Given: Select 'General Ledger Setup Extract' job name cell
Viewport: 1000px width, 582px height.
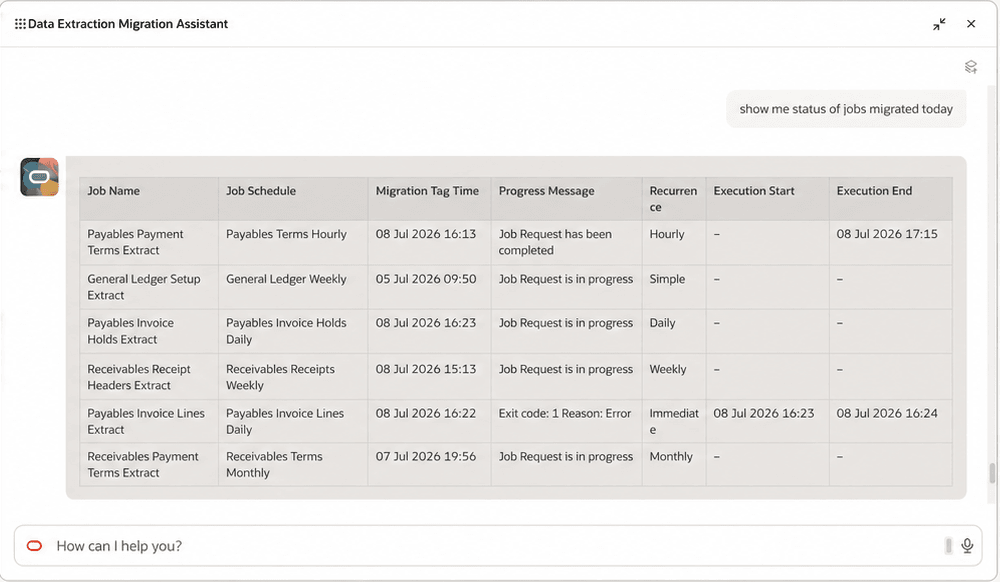Looking at the screenshot, I should pos(149,287).
